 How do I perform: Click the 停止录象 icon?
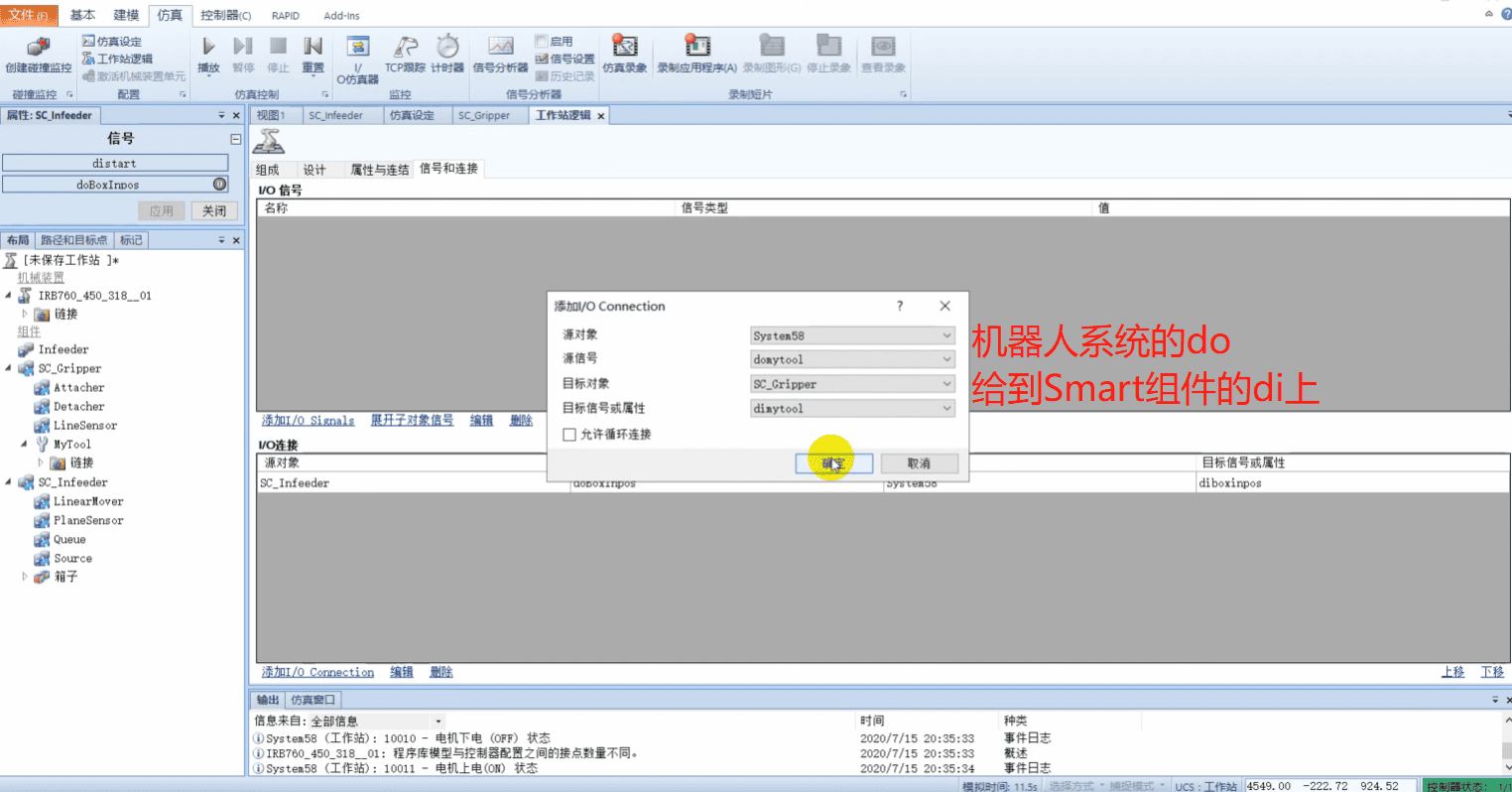click(x=828, y=47)
